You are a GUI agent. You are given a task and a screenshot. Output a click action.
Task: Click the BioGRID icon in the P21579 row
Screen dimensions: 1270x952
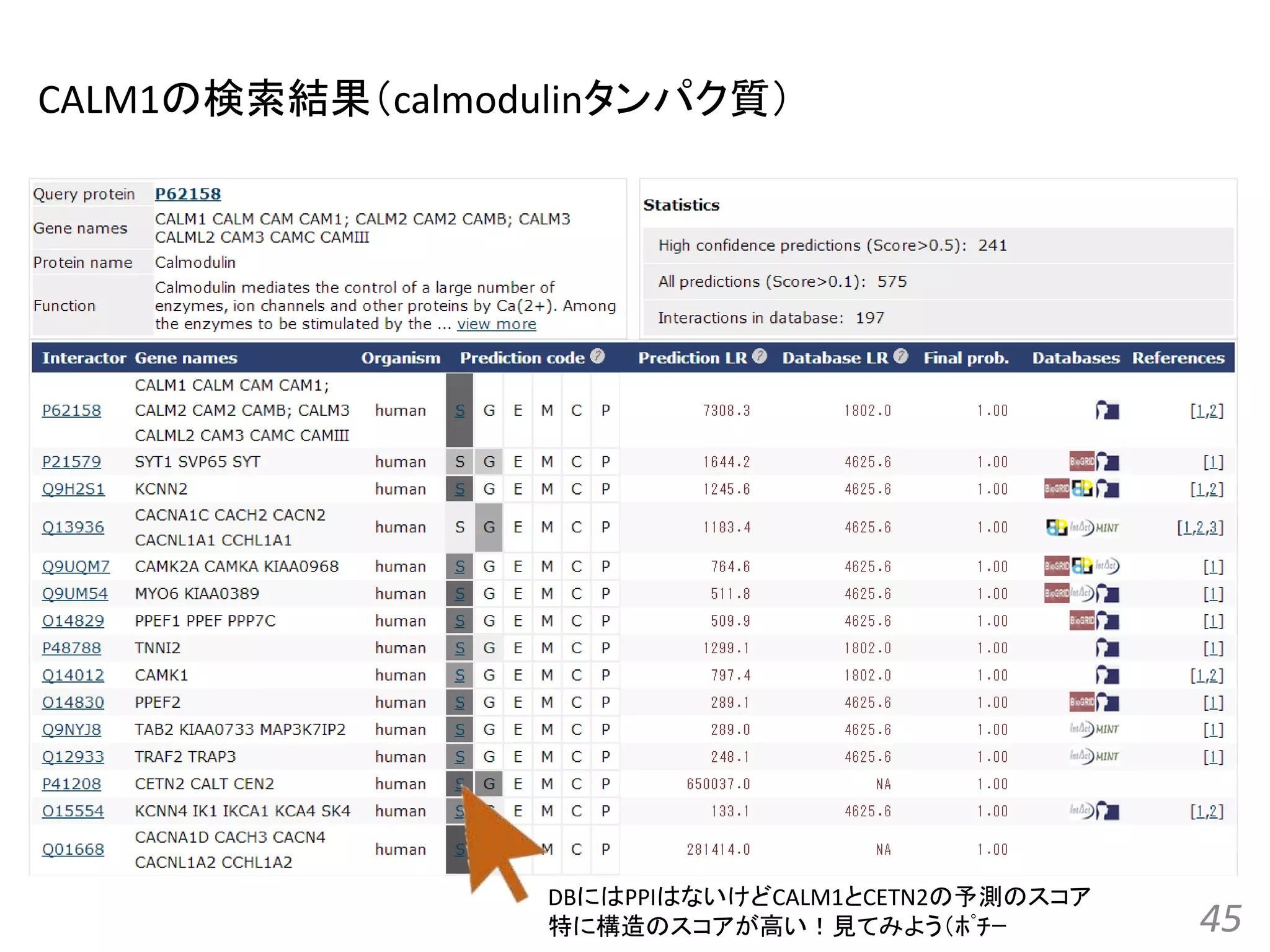click(1081, 462)
